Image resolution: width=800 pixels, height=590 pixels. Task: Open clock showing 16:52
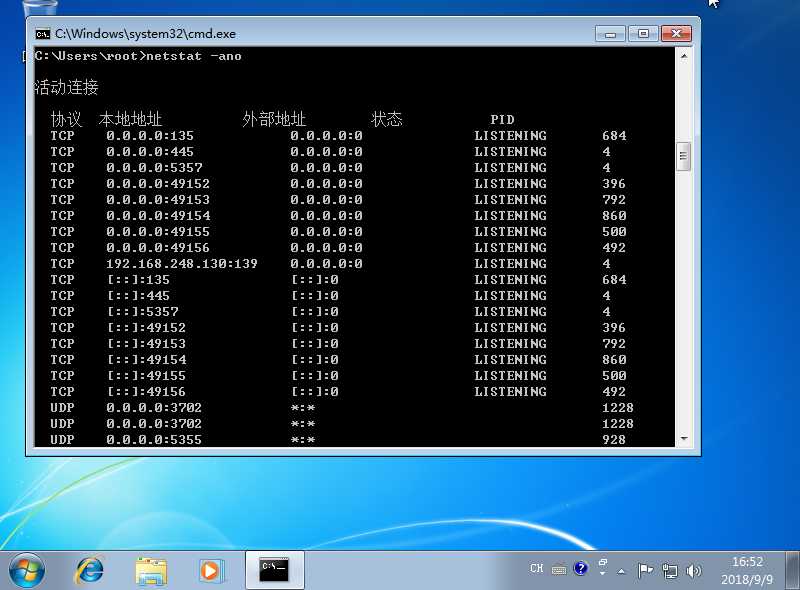(x=747, y=570)
